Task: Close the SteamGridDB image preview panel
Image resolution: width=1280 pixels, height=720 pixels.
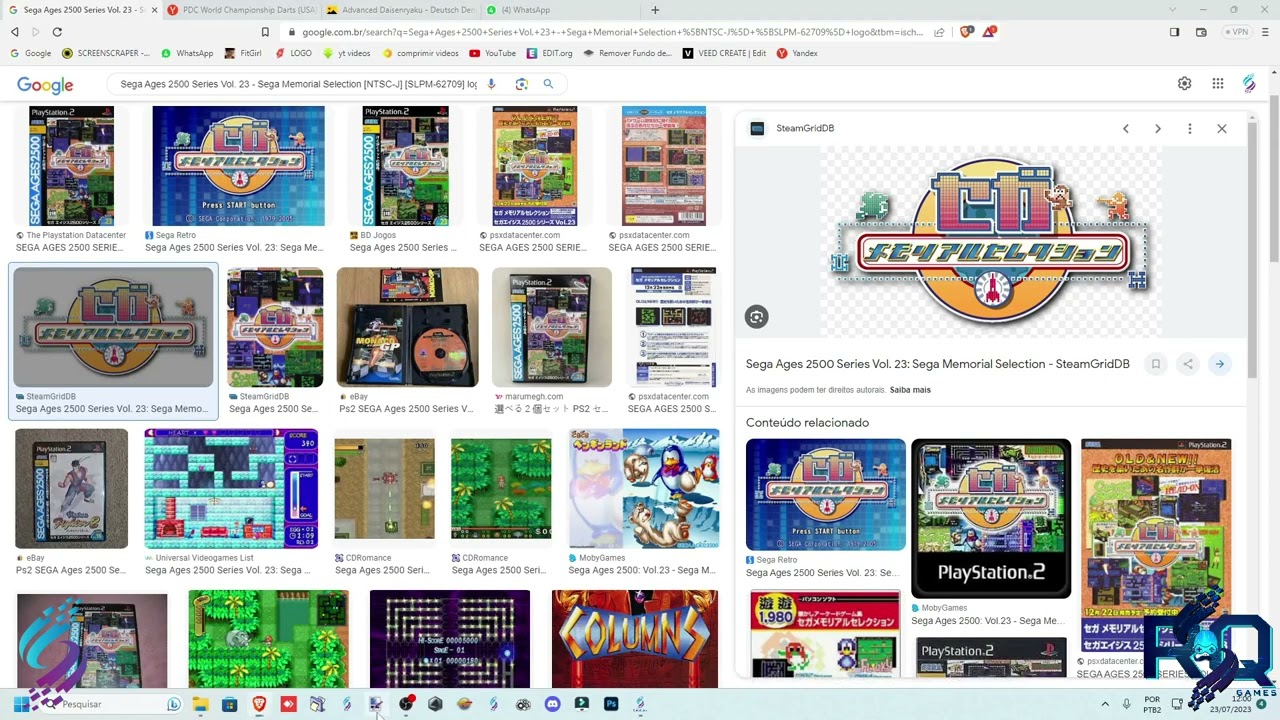Action: [1222, 128]
